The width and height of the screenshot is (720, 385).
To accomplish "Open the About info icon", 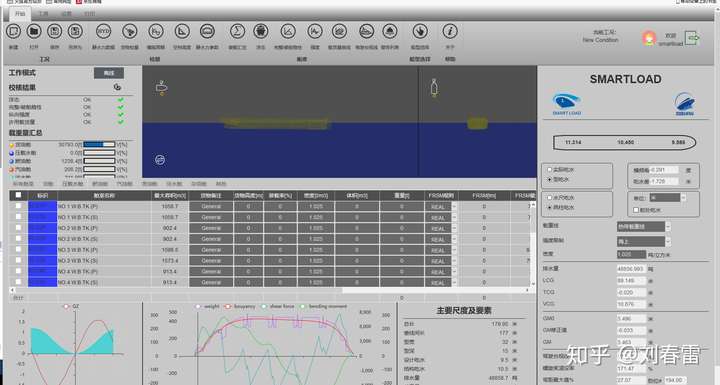I will click(x=450, y=32).
